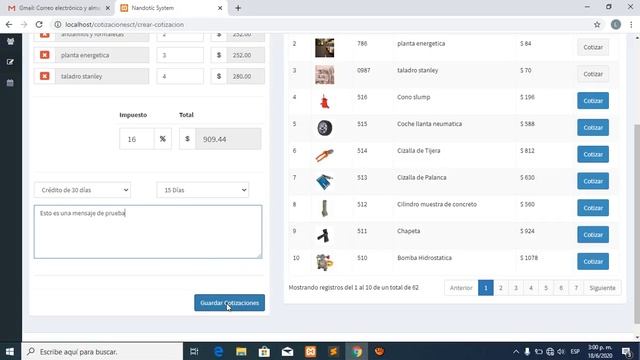Switch to the Nandotic System tab
The width and height of the screenshot is (640, 360).
coord(171,8)
